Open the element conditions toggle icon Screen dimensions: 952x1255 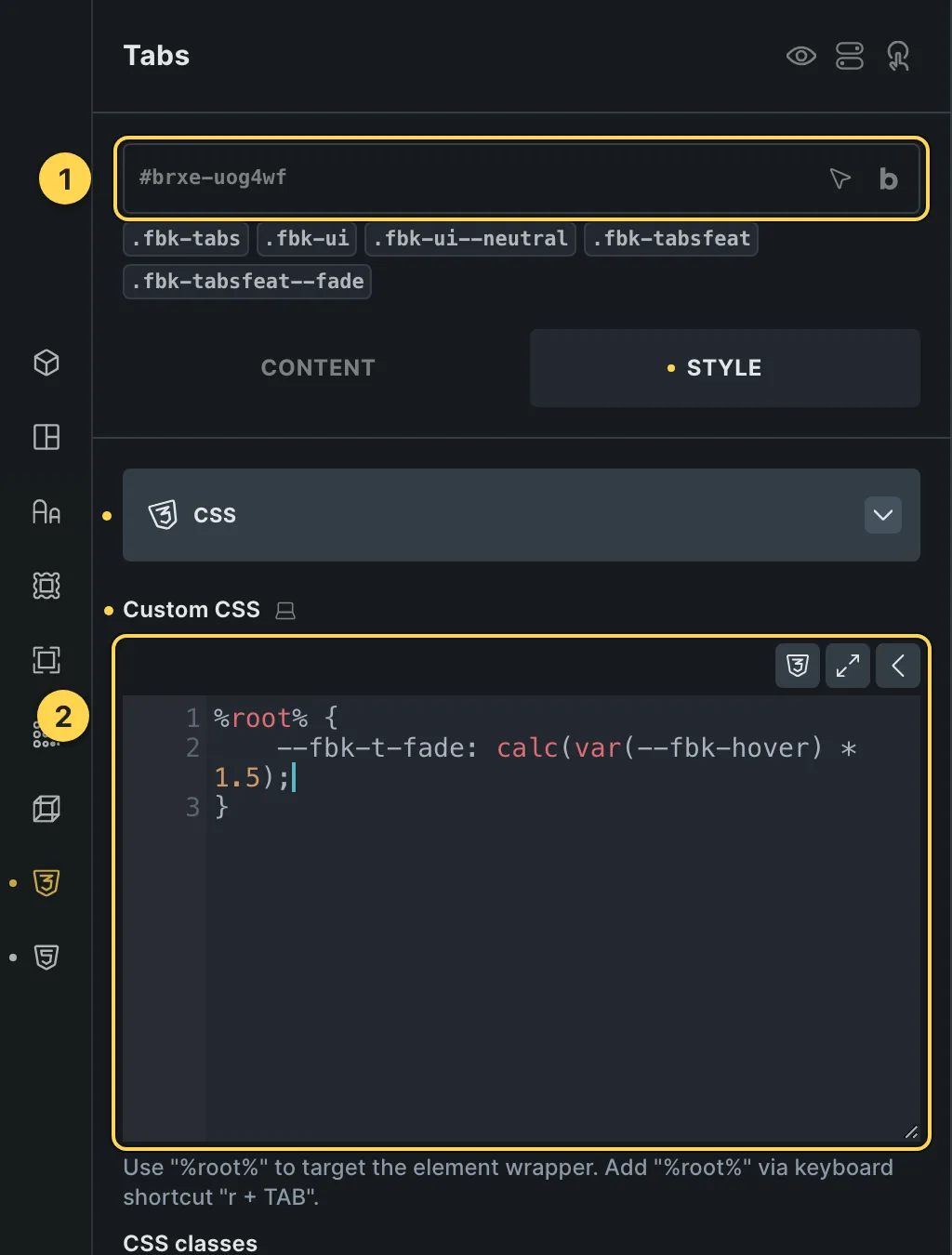click(850, 56)
